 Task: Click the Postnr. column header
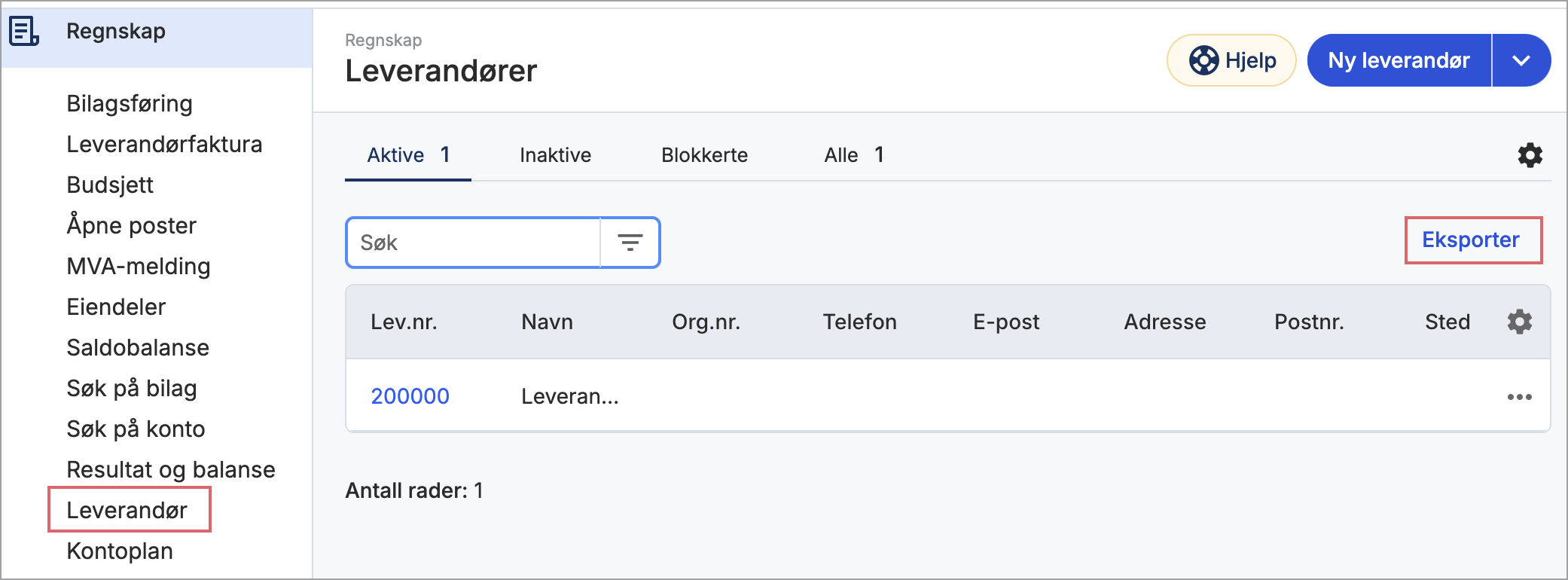(x=1309, y=322)
